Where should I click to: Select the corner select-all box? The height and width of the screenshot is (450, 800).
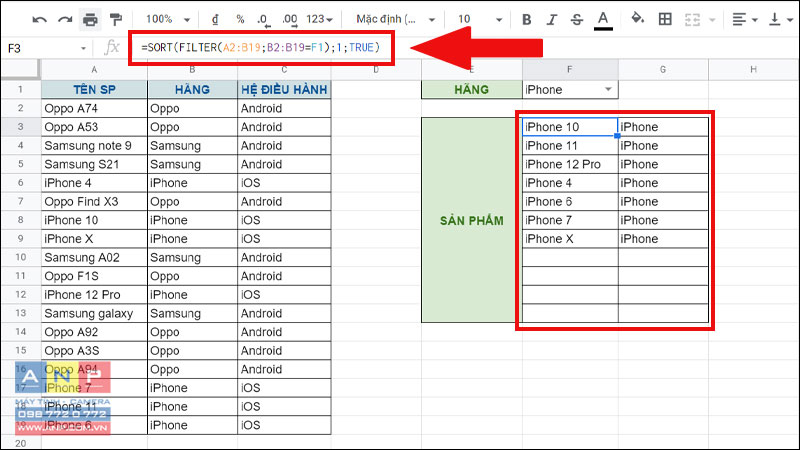(x=20, y=69)
